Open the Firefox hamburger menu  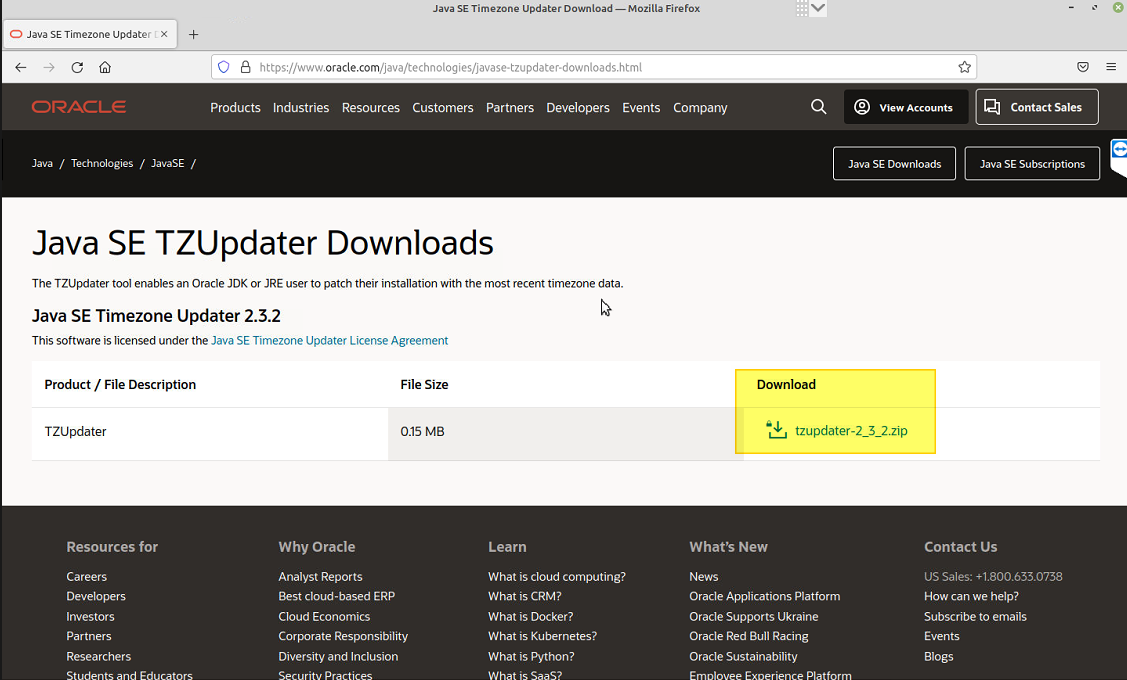1111,67
